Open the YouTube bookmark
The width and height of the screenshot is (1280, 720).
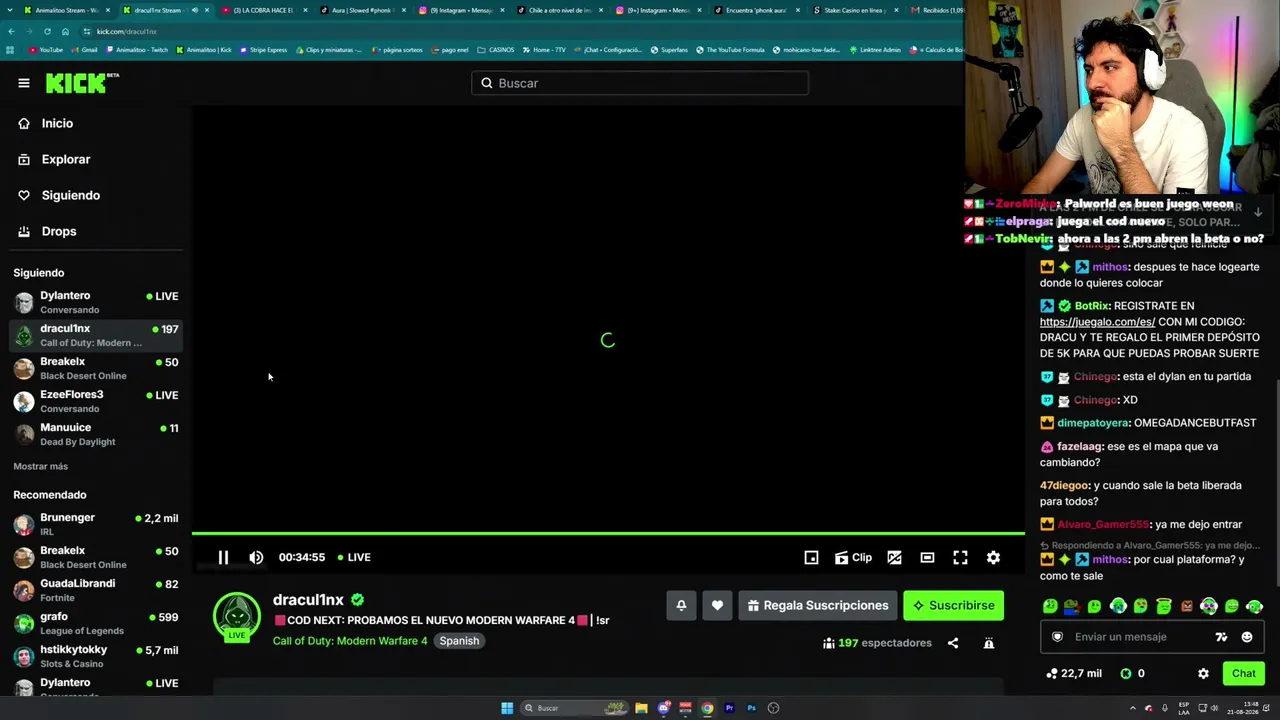46,49
